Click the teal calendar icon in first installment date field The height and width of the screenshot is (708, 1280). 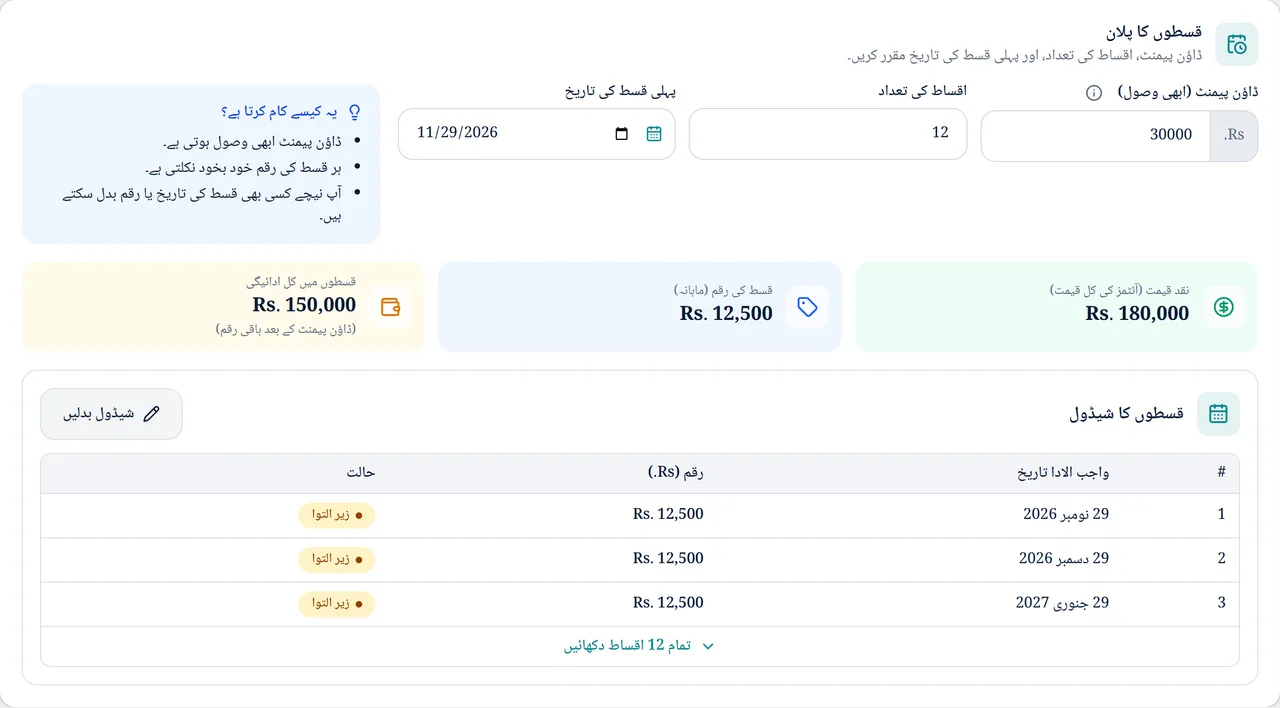[654, 133]
